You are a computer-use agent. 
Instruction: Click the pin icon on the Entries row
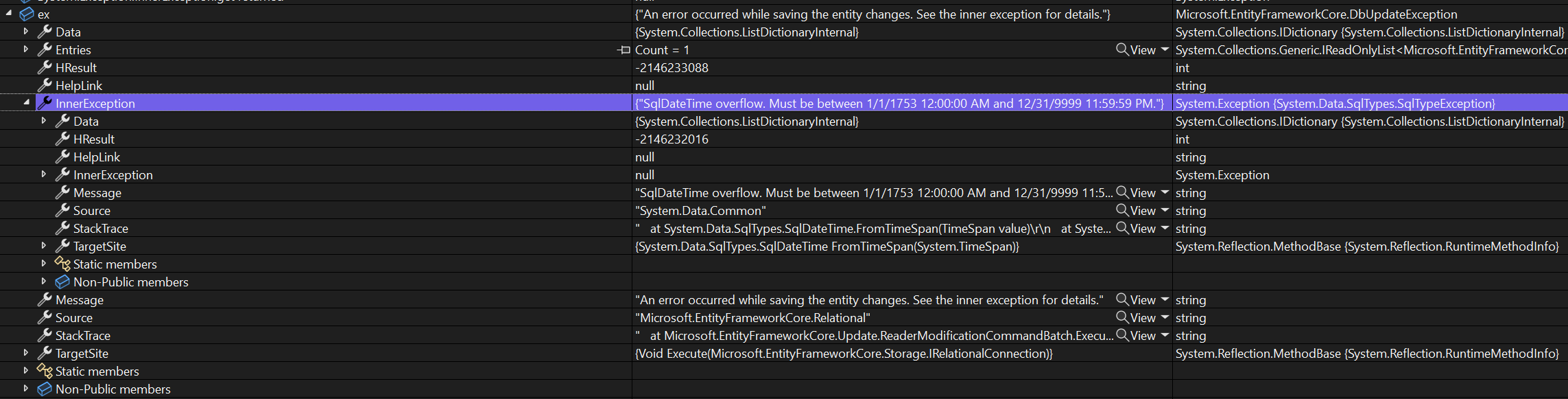tap(623, 49)
